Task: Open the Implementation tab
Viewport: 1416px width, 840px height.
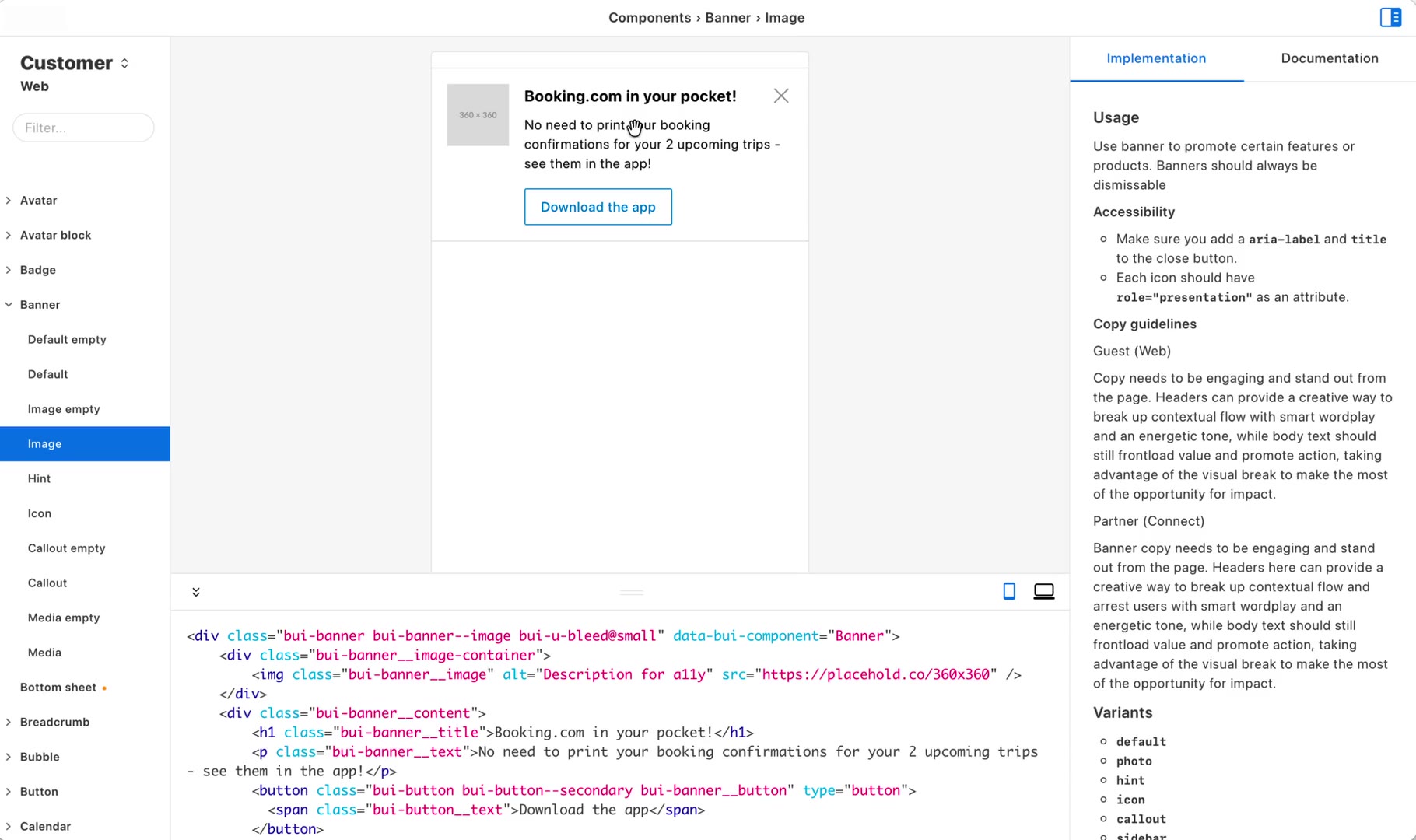Action: tap(1156, 58)
